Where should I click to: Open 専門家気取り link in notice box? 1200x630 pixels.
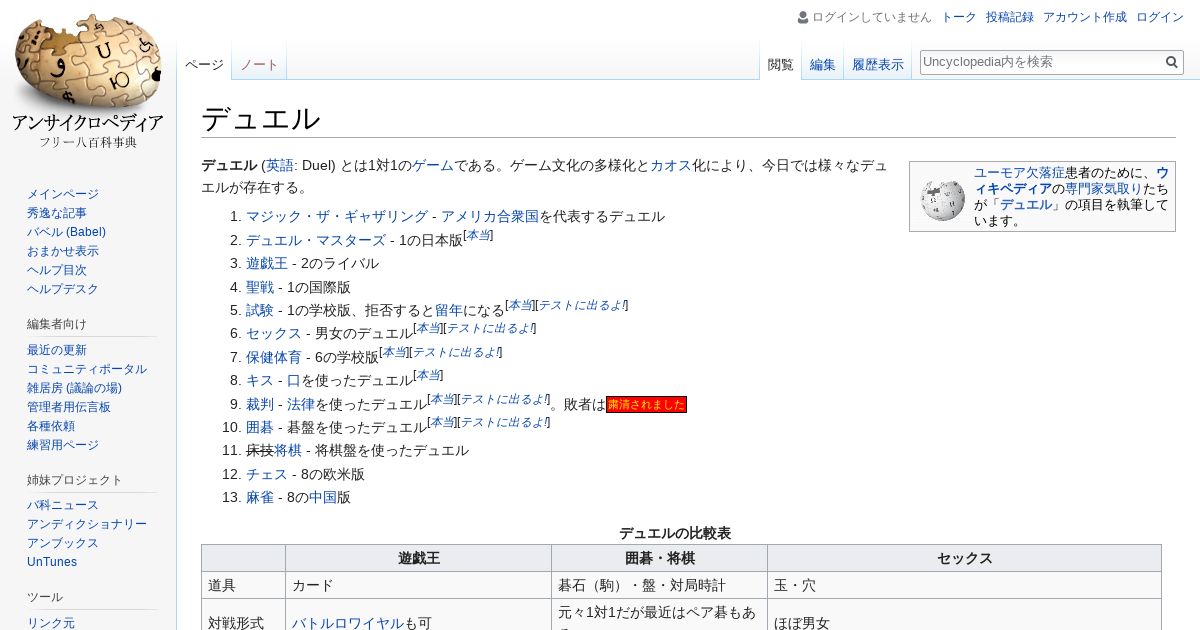[x=1104, y=188]
